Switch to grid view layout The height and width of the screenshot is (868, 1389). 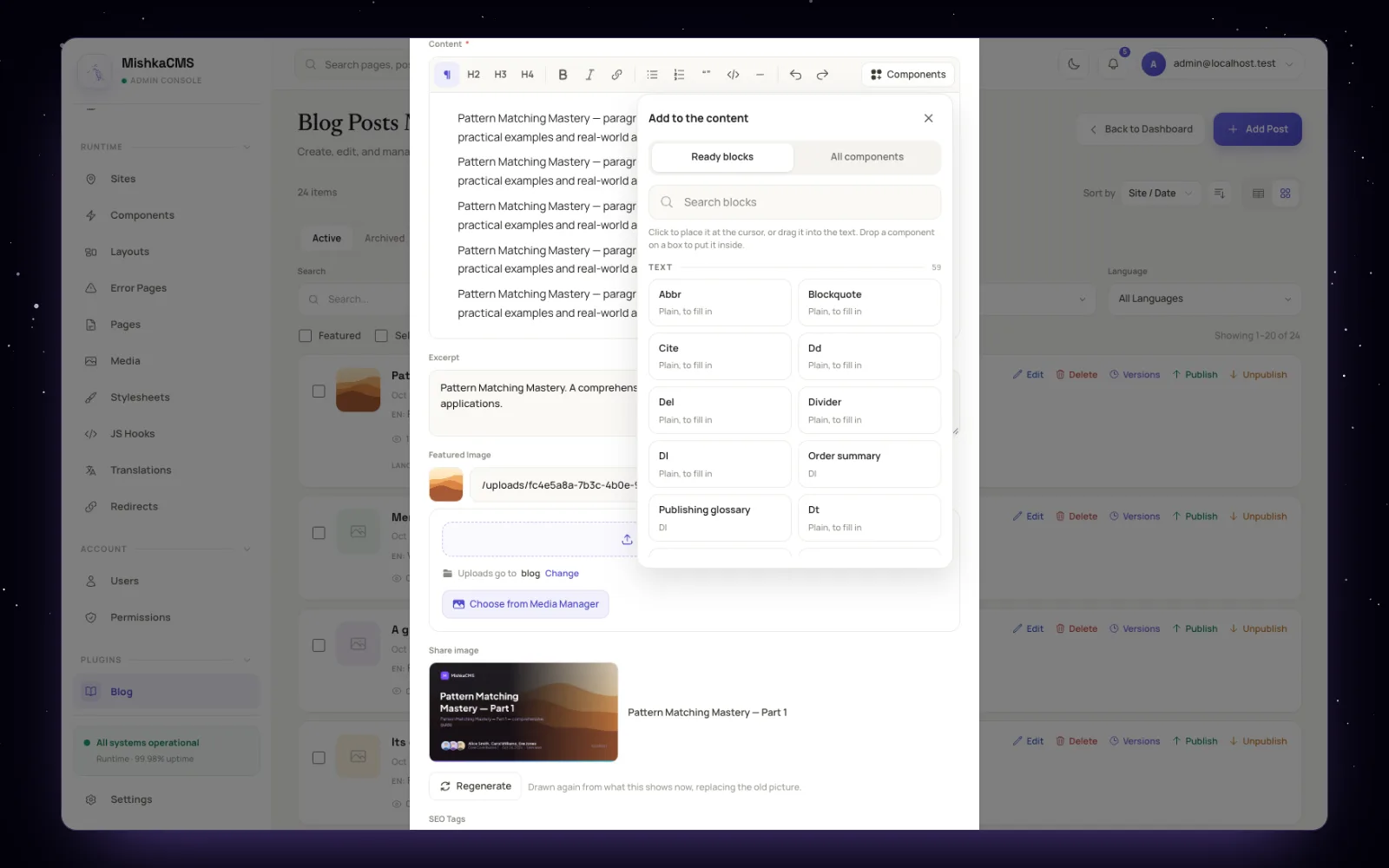click(x=1285, y=194)
